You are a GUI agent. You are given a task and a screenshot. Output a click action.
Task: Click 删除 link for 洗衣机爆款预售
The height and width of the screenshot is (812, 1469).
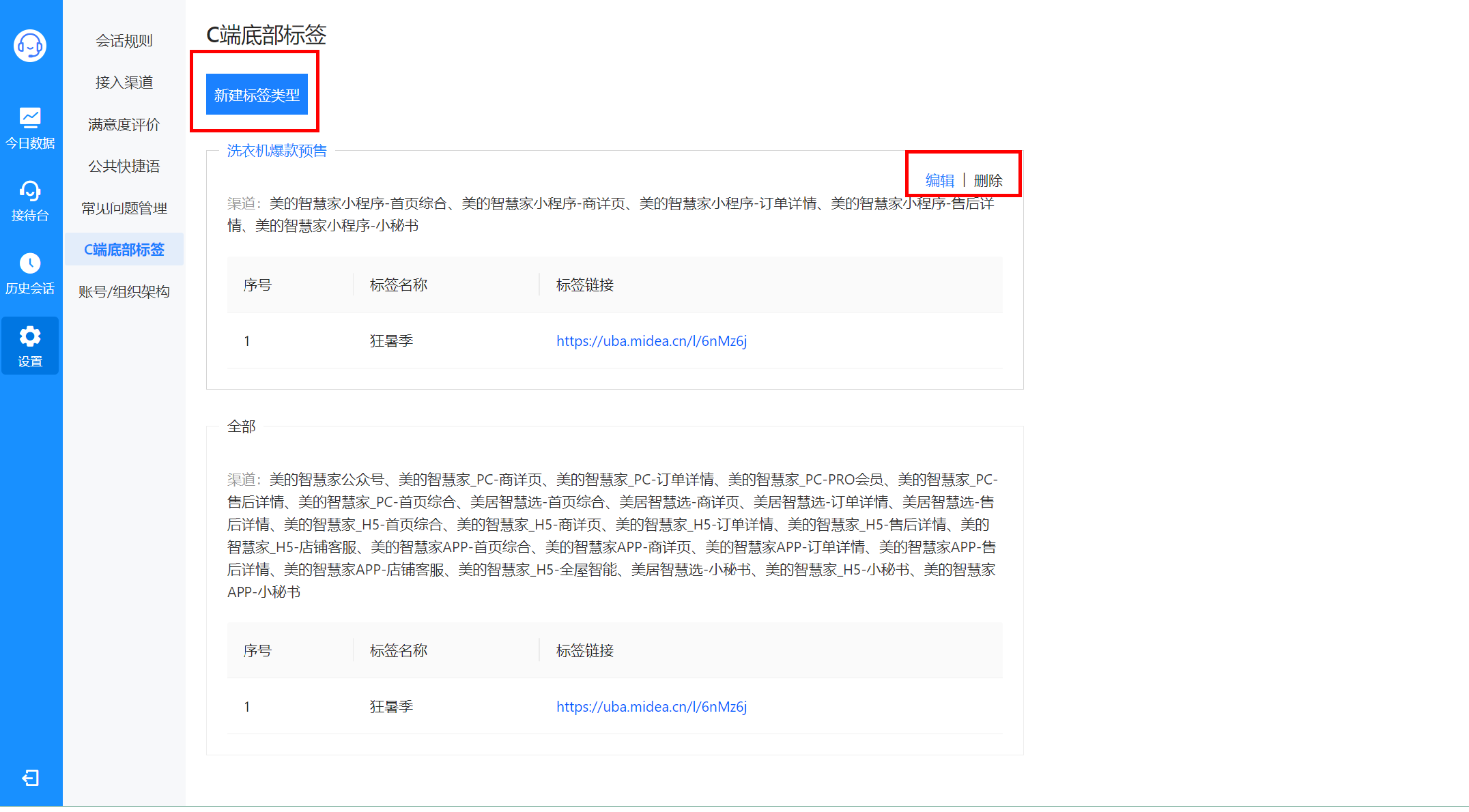[x=988, y=181]
